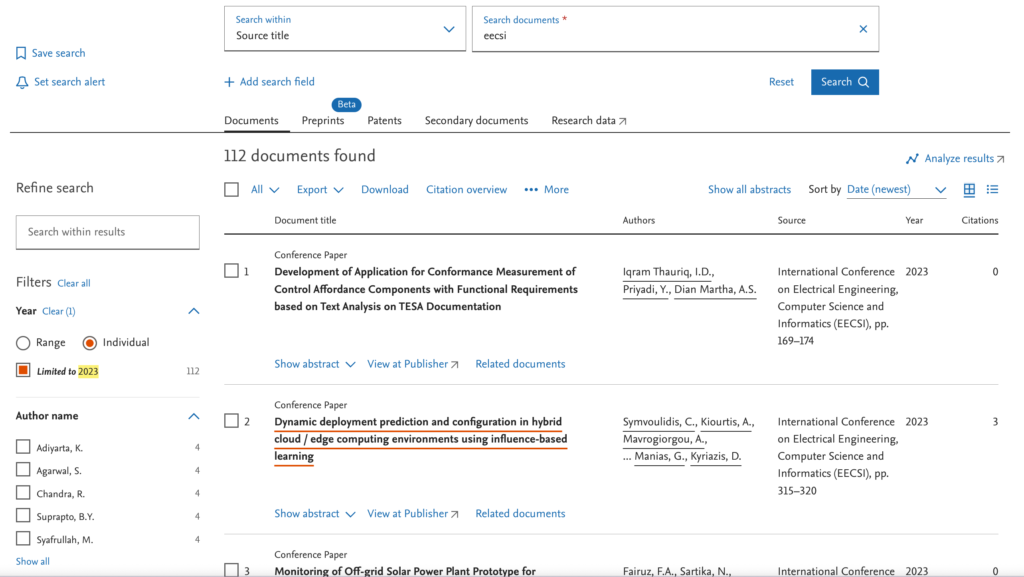
Task: Open the Patents tab
Action: [x=384, y=121]
